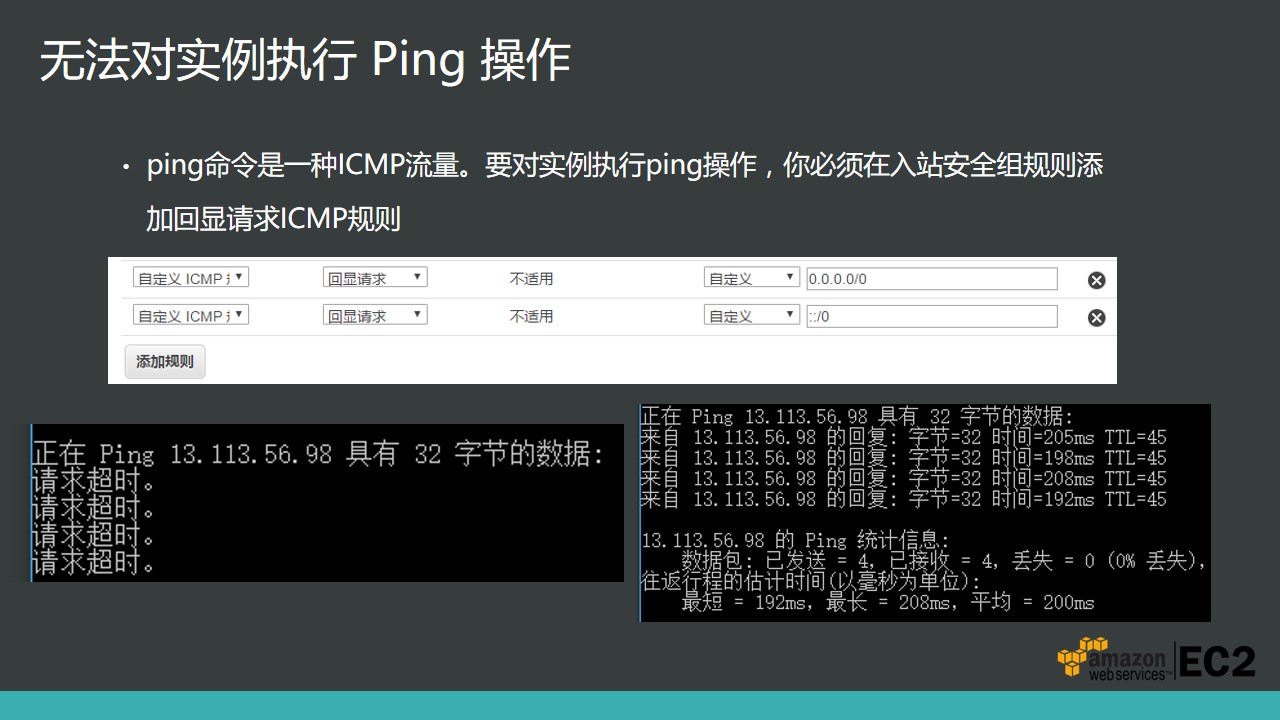Click reply line with 时间=198ms

[x=904, y=458]
